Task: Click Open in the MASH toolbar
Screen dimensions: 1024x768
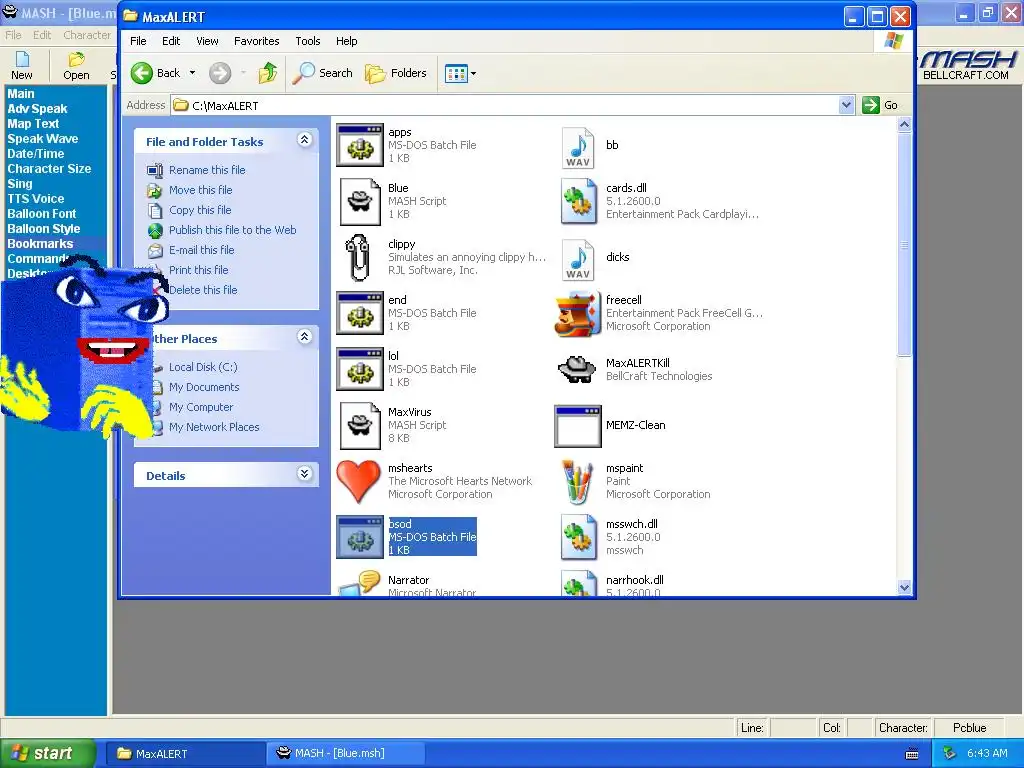Action: [76, 66]
